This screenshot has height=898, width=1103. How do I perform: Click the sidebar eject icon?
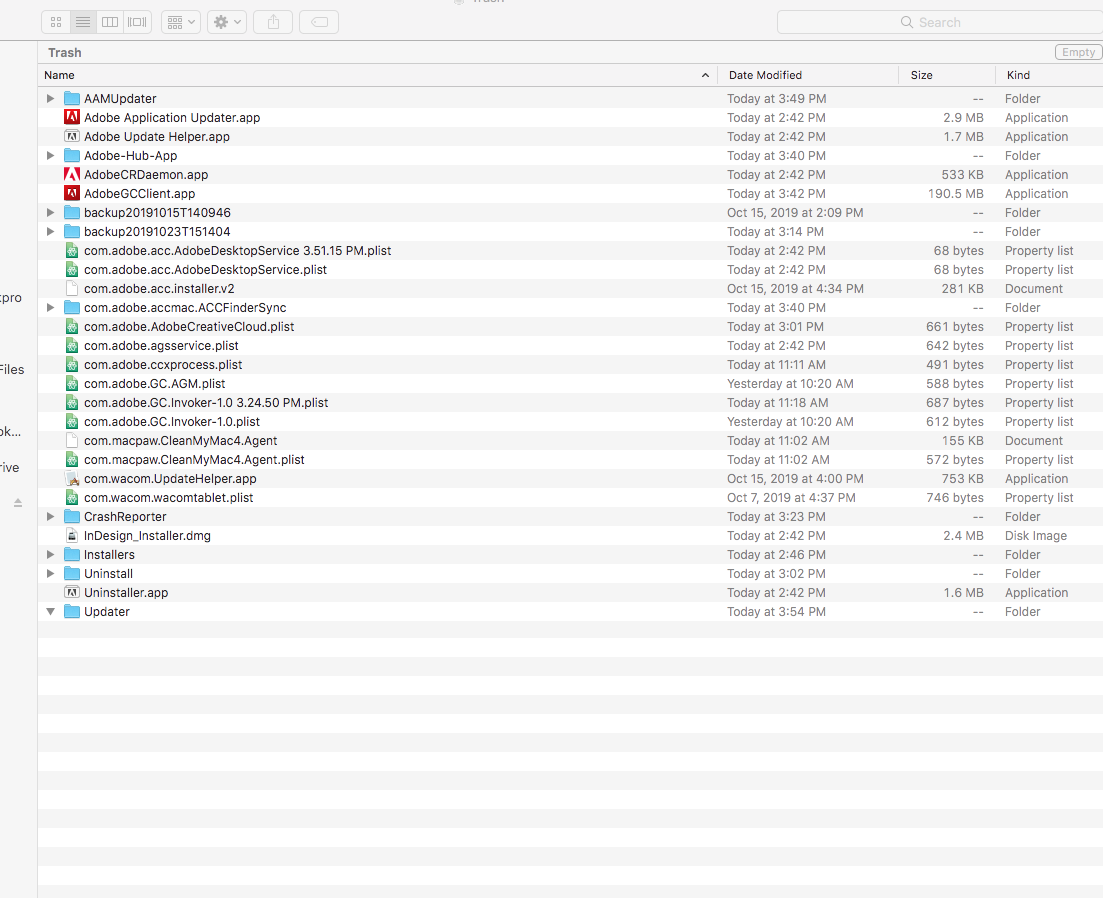tap(18, 503)
